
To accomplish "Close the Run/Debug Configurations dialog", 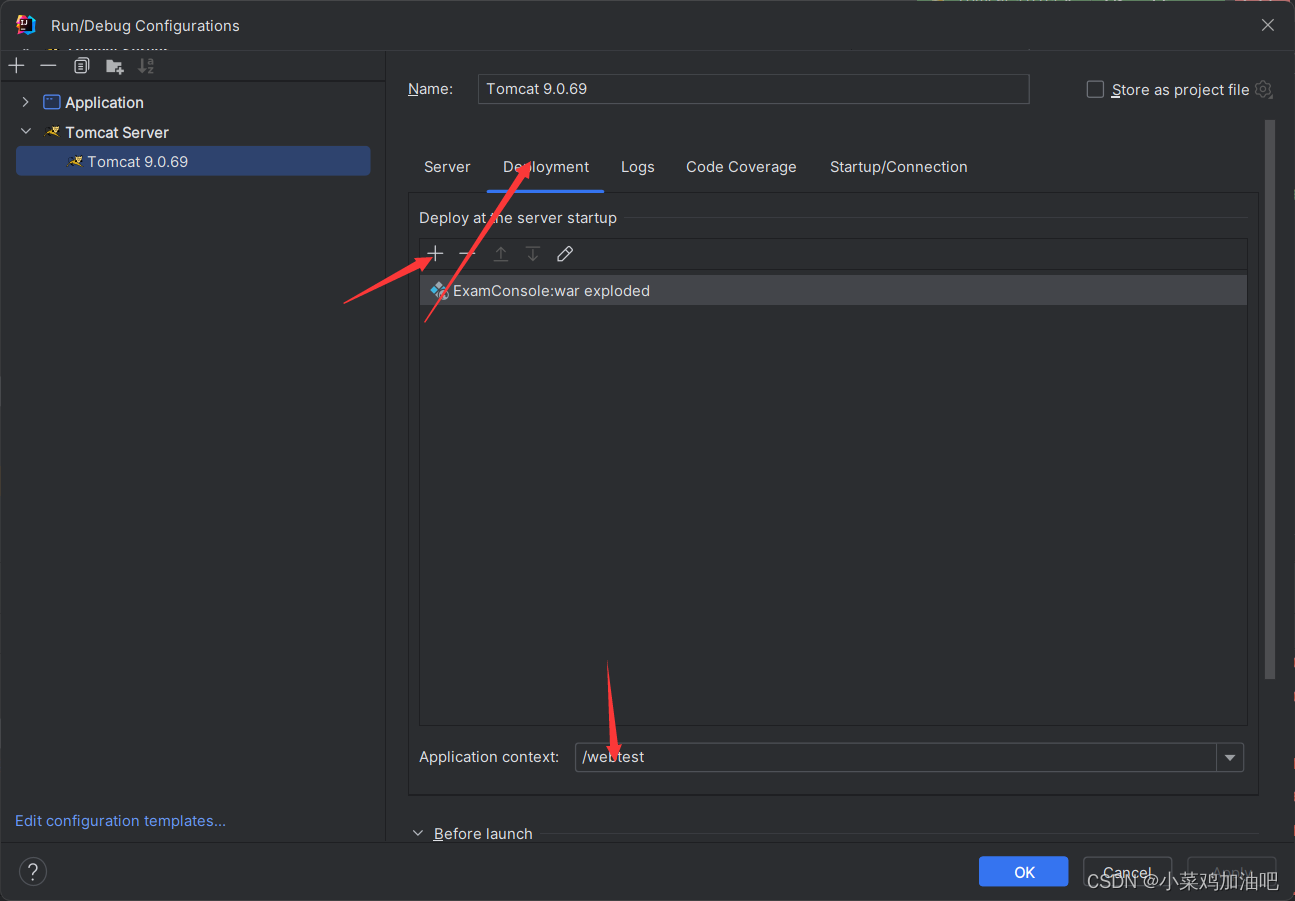I will click(x=1267, y=25).
